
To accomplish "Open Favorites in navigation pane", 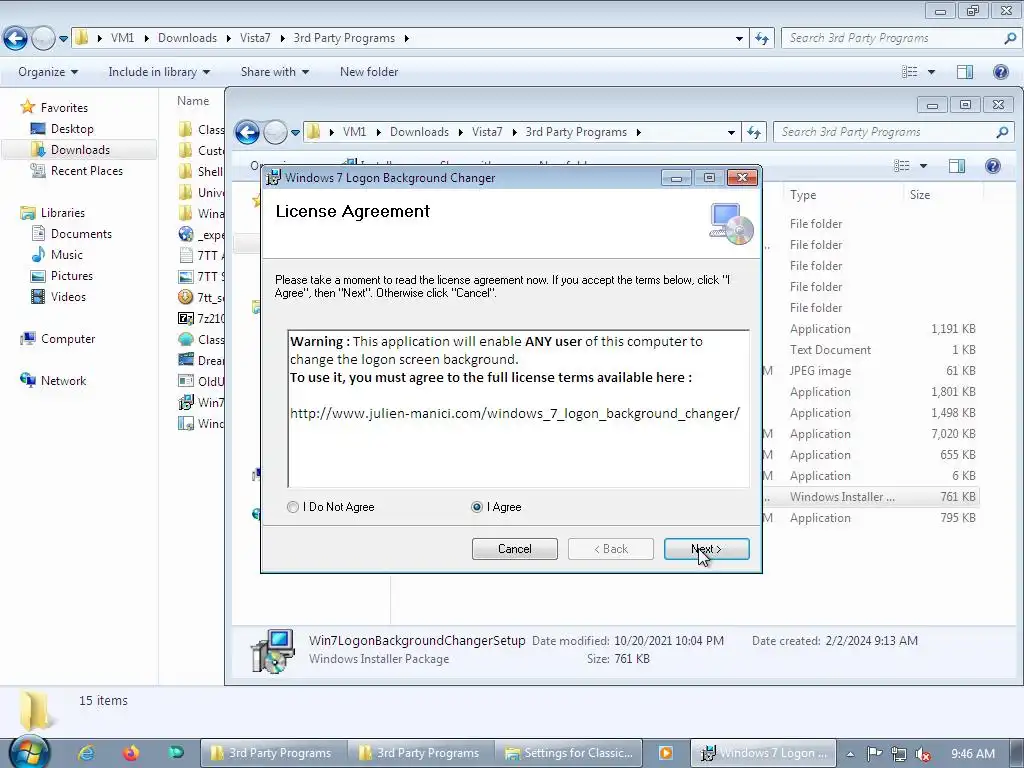I will [x=64, y=108].
